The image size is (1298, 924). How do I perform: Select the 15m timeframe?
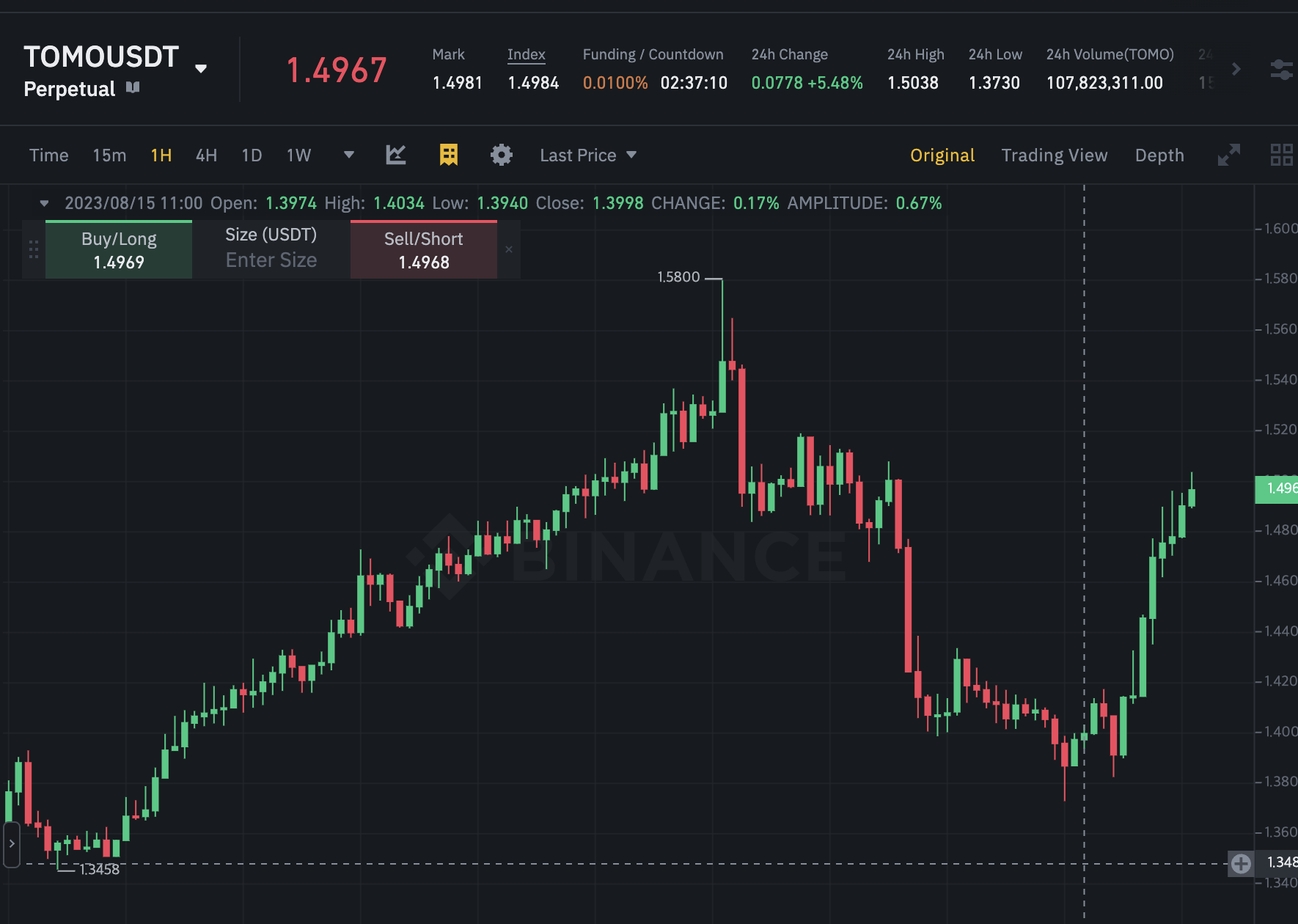tap(109, 155)
